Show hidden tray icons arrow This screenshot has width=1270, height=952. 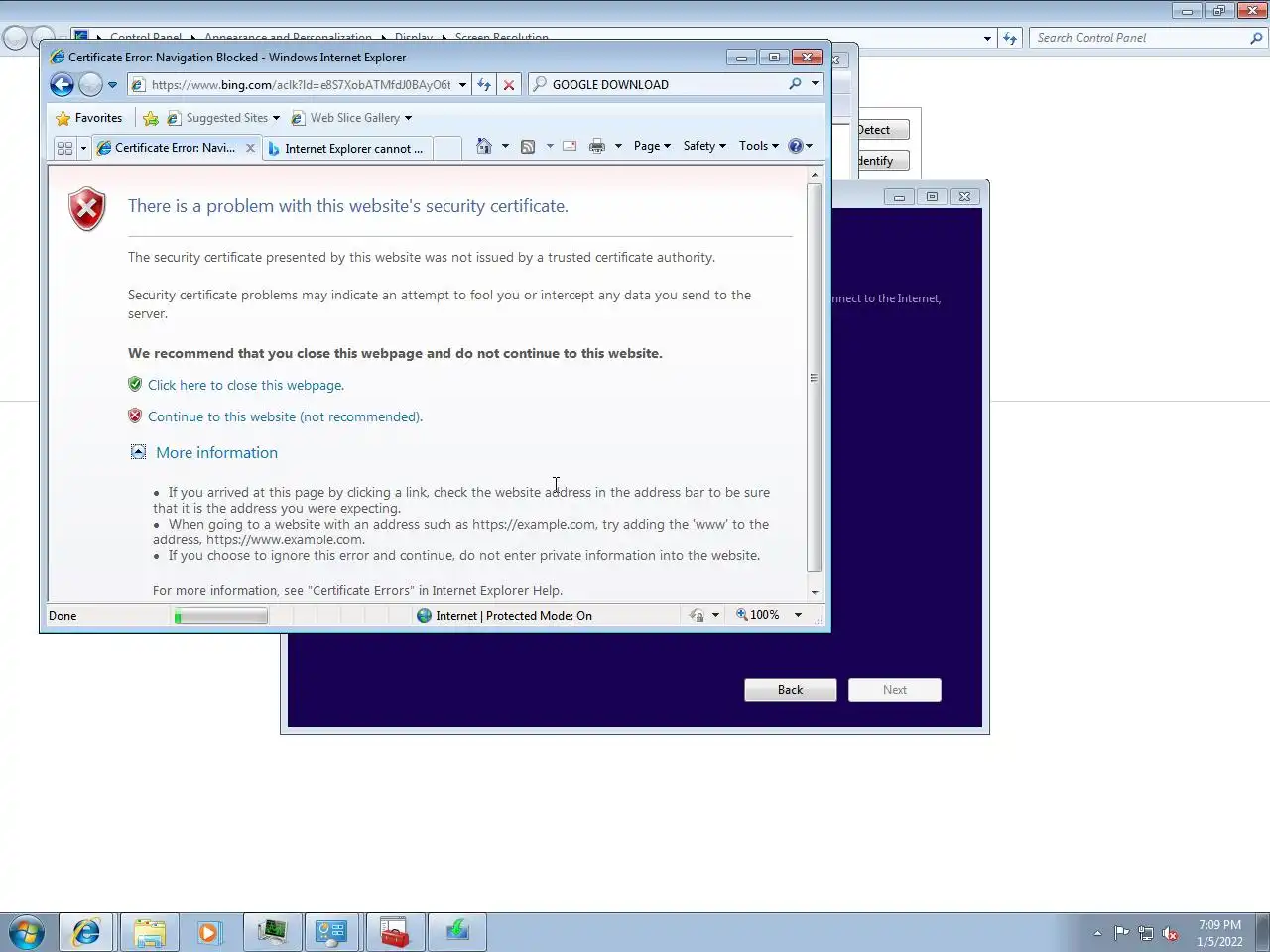coord(1097,933)
